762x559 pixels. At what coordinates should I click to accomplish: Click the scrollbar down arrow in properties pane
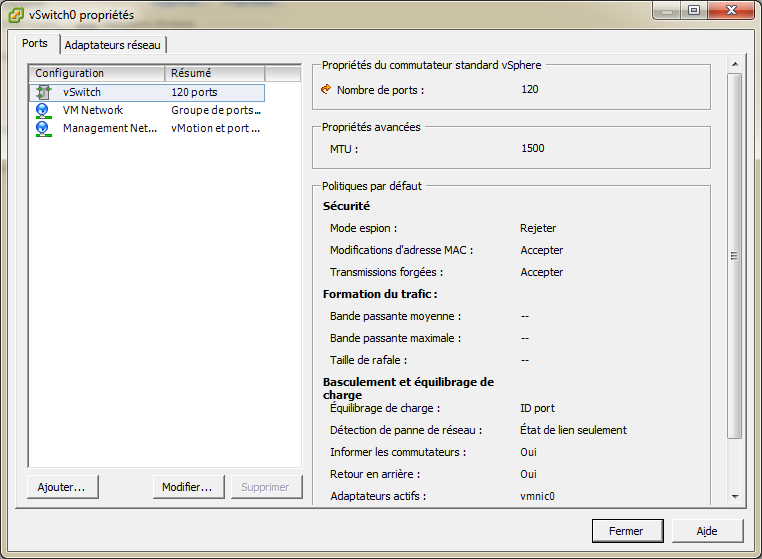735,496
